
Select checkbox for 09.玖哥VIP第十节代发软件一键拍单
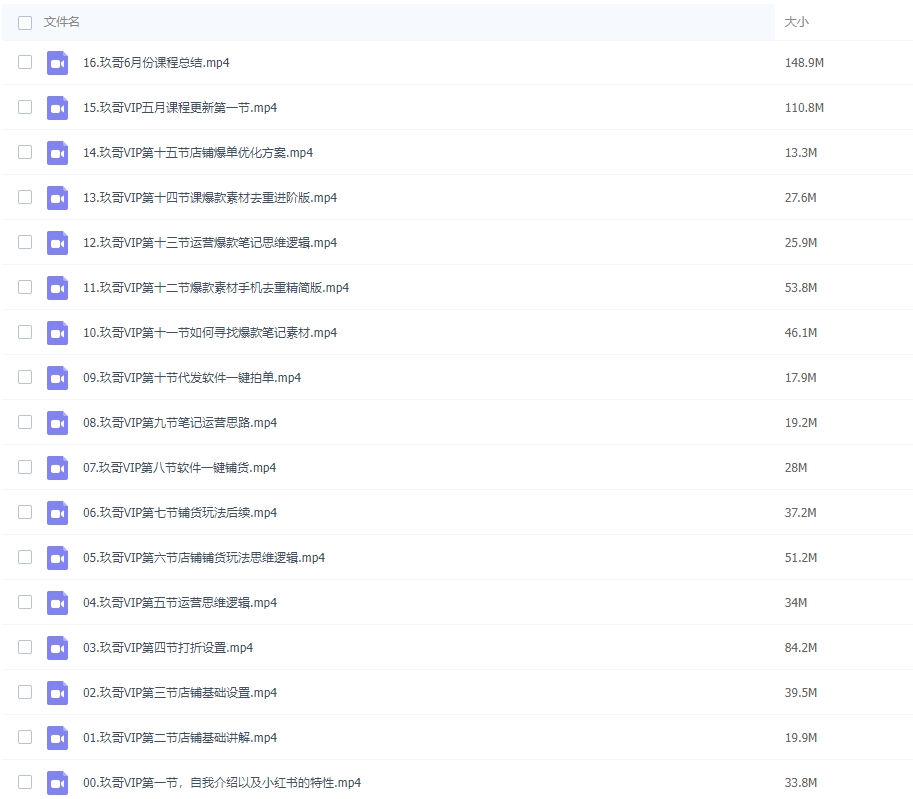click(25, 377)
